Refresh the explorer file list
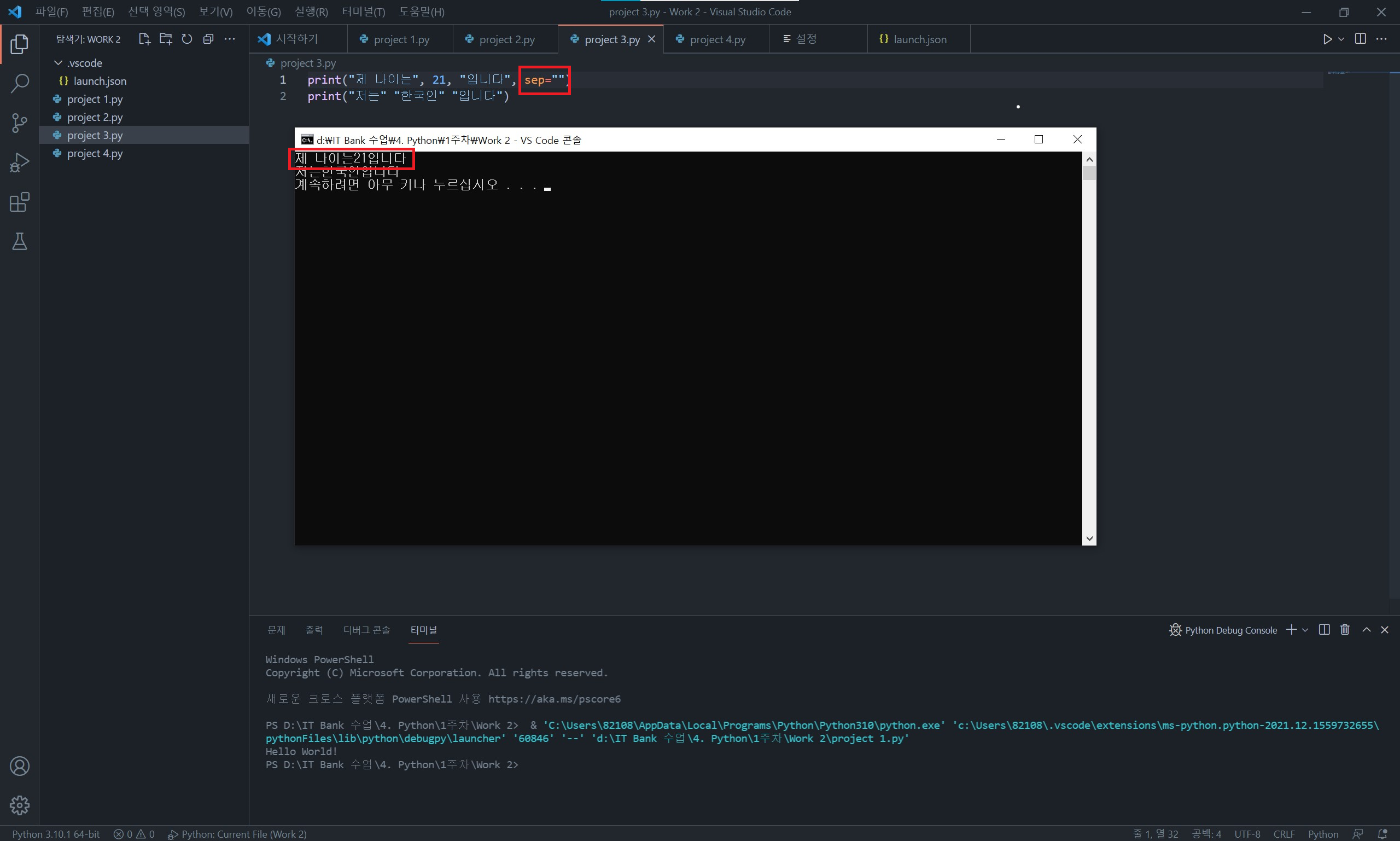 [187, 39]
